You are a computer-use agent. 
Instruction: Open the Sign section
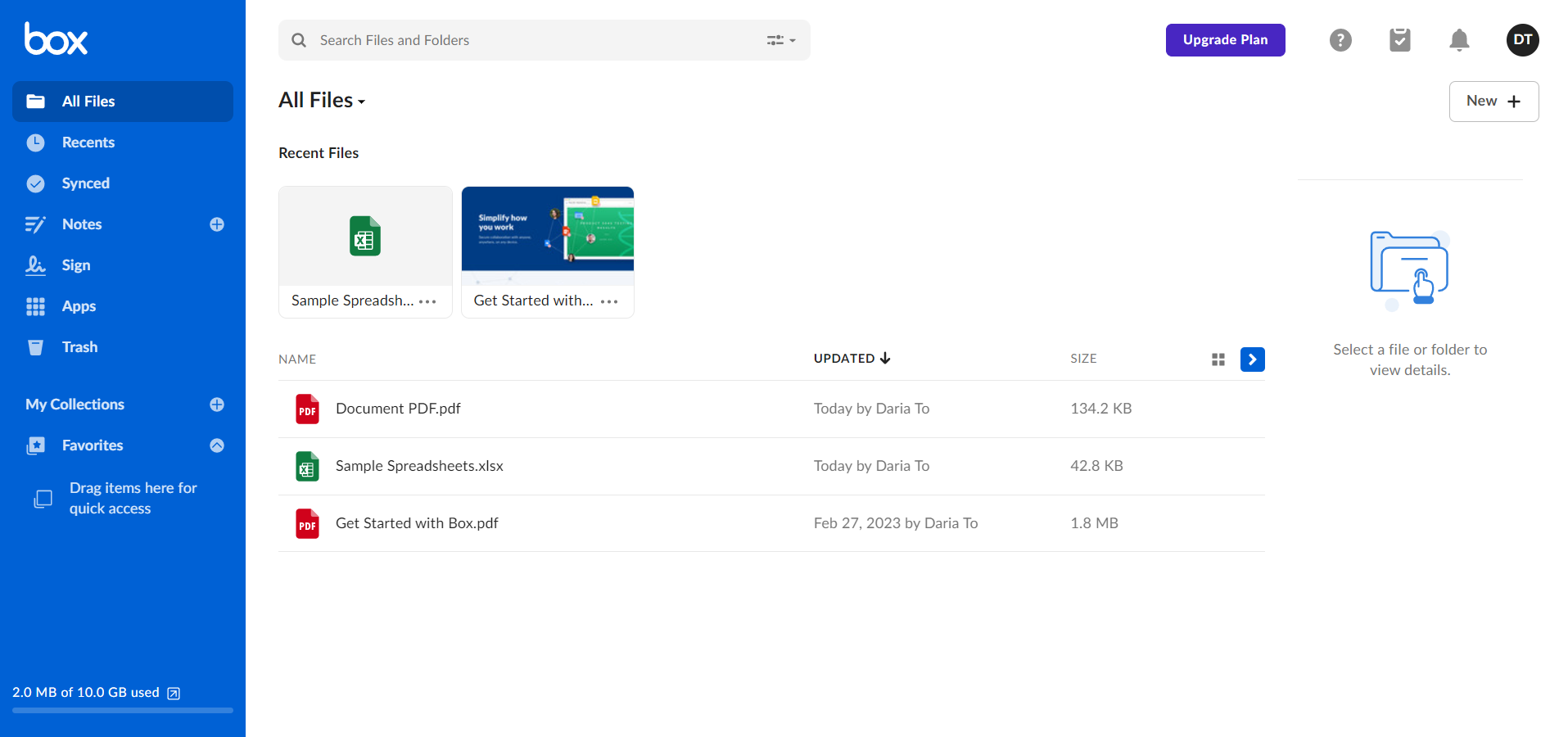coord(123,265)
